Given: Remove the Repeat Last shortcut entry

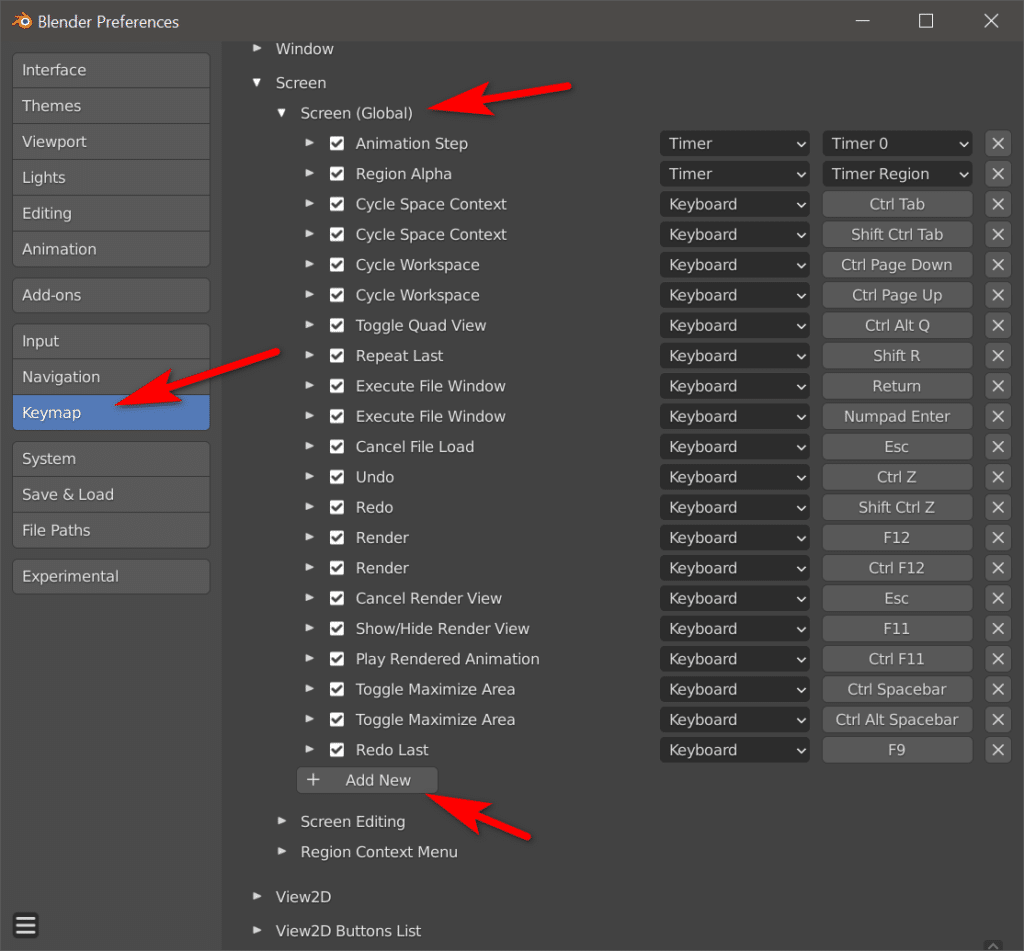Looking at the screenshot, I should pyautogui.click(x=998, y=356).
